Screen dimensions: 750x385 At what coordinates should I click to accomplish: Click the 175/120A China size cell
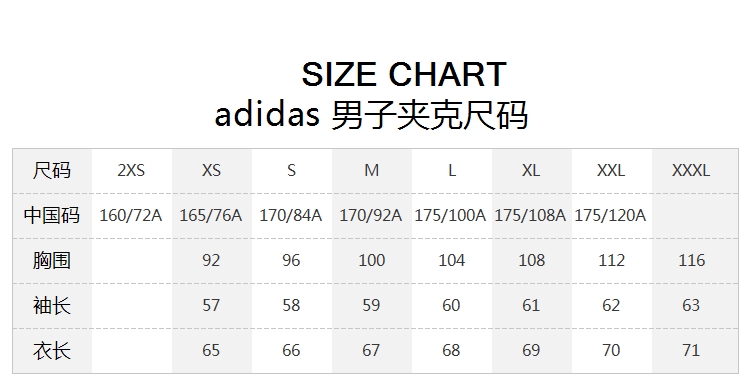[x=610, y=215]
